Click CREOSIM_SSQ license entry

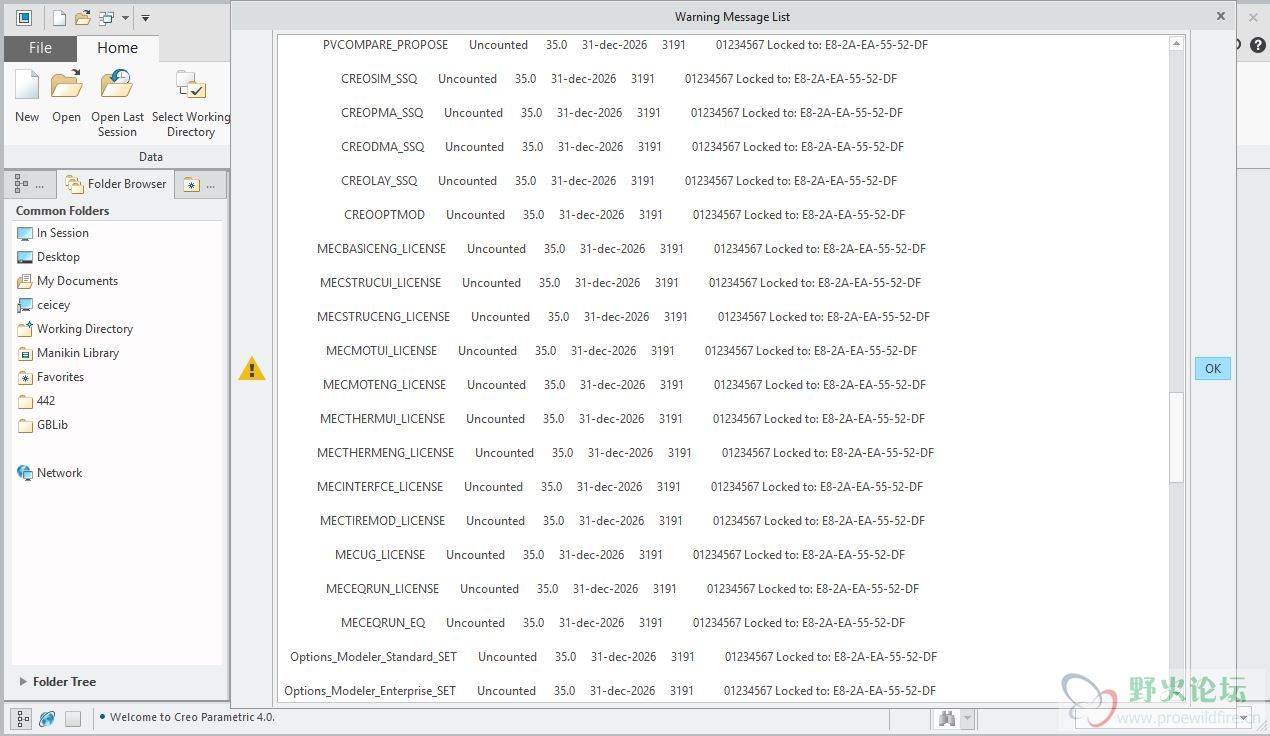pyautogui.click(x=619, y=79)
